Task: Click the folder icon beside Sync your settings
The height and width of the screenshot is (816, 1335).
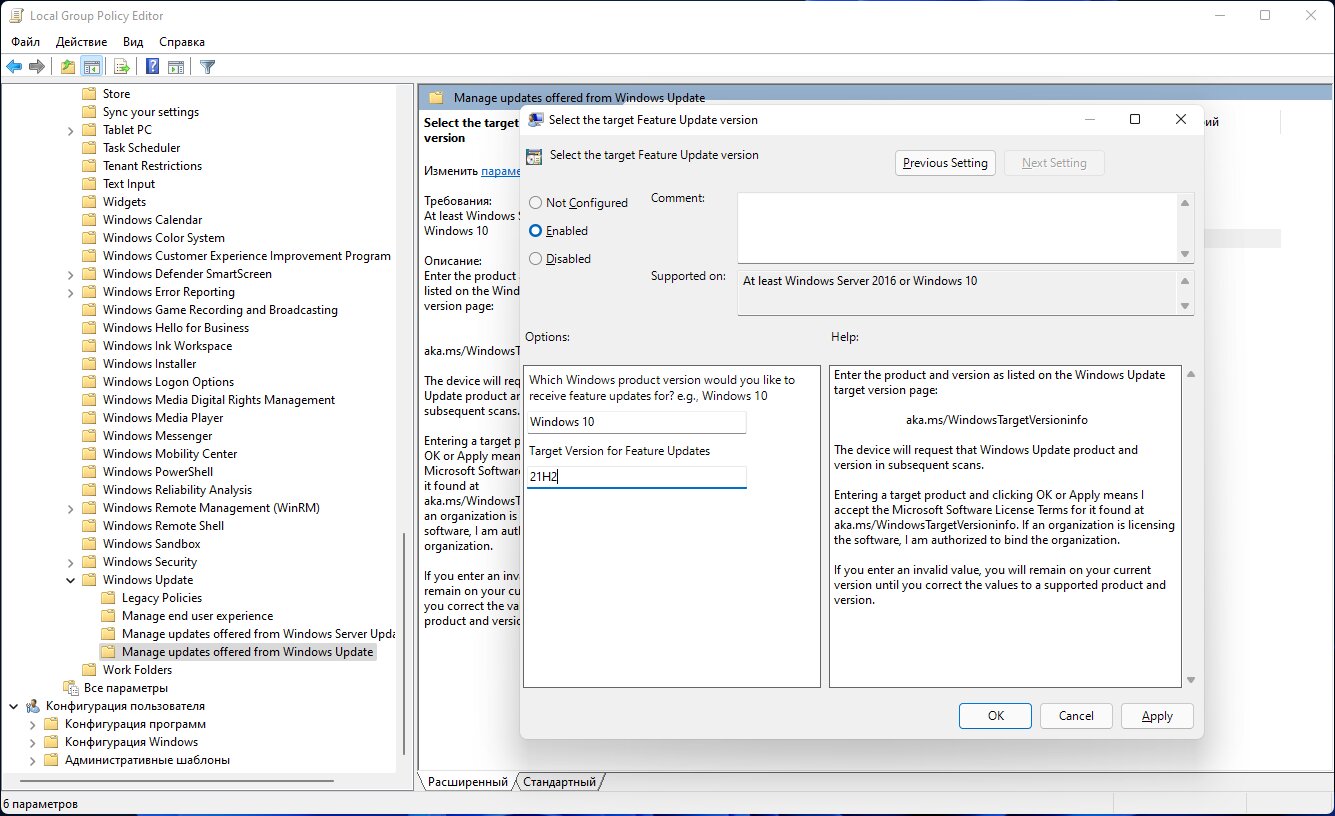Action: (x=89, y=112)
